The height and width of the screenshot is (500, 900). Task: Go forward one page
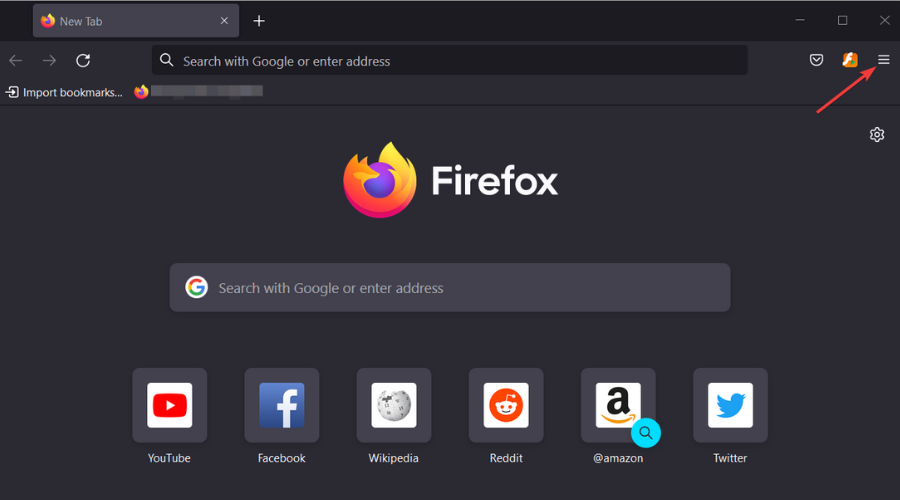click(49, 60)
